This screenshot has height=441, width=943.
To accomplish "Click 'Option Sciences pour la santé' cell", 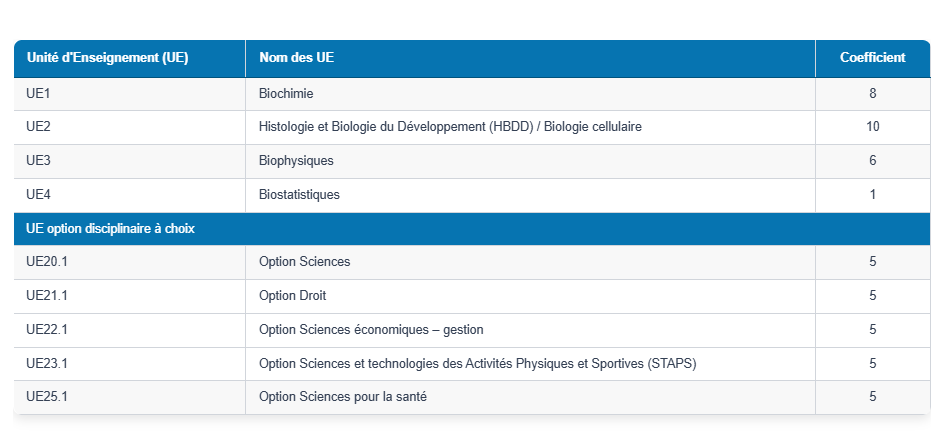I will pos(342,397).
